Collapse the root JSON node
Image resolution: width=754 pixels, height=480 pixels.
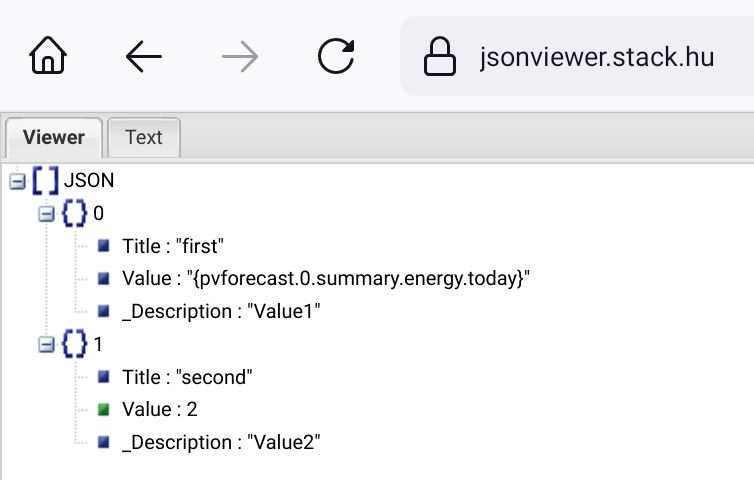pos(16,181)
